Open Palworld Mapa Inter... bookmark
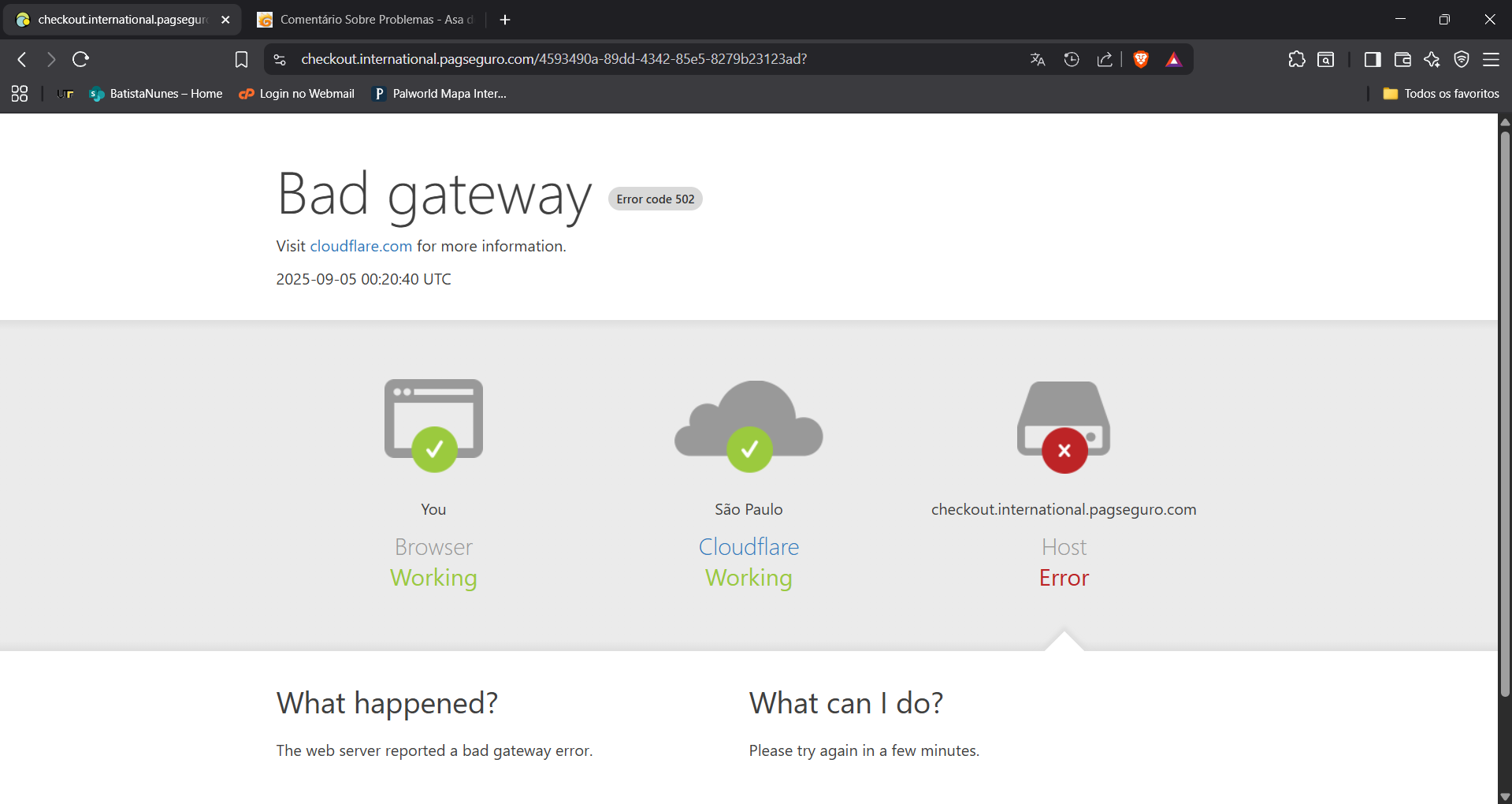The image size is (1512, 804). click(x=439, y=94)
